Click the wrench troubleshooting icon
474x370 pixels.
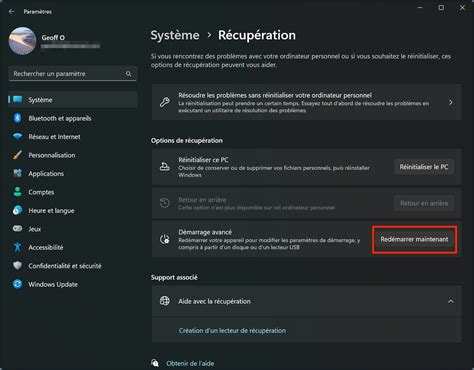tap(165, 102)
